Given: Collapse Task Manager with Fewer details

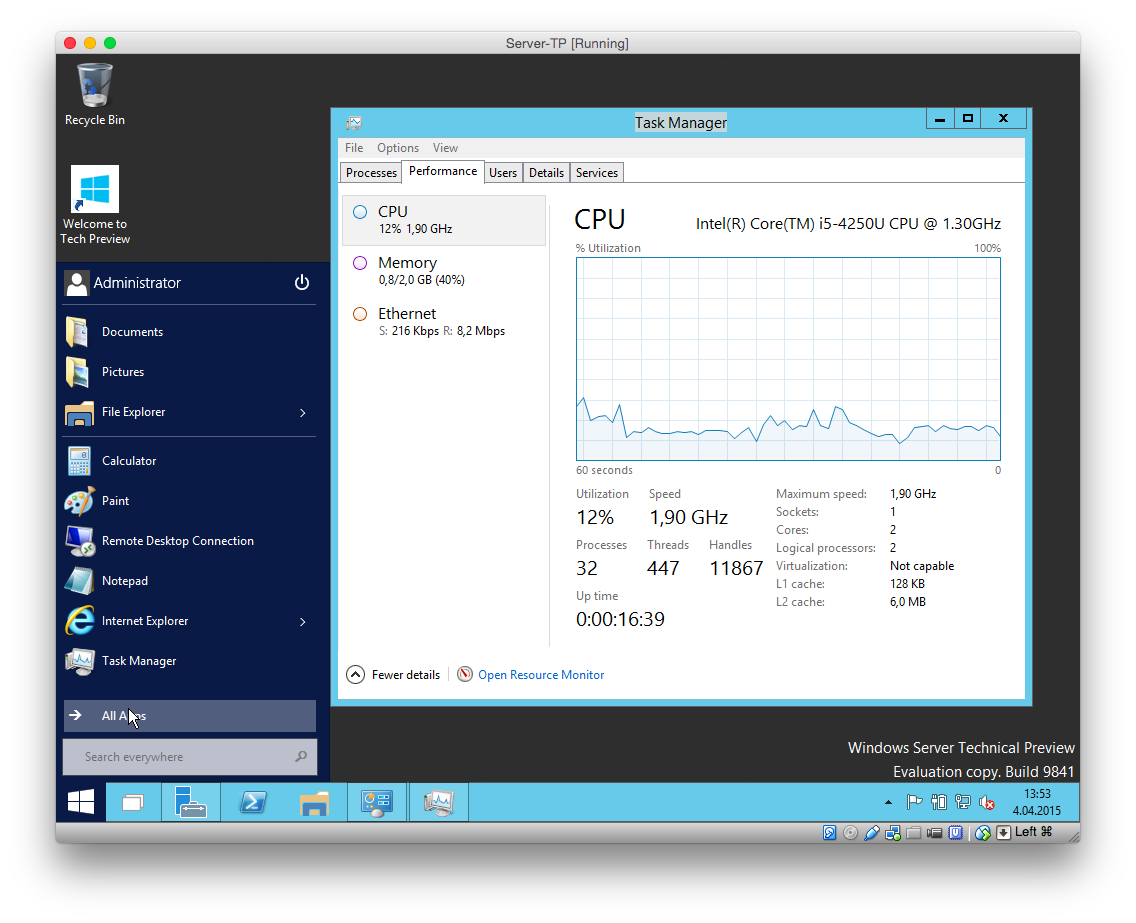Looking at the screenshot, I should pyautogui.click(x=395, y=675).
